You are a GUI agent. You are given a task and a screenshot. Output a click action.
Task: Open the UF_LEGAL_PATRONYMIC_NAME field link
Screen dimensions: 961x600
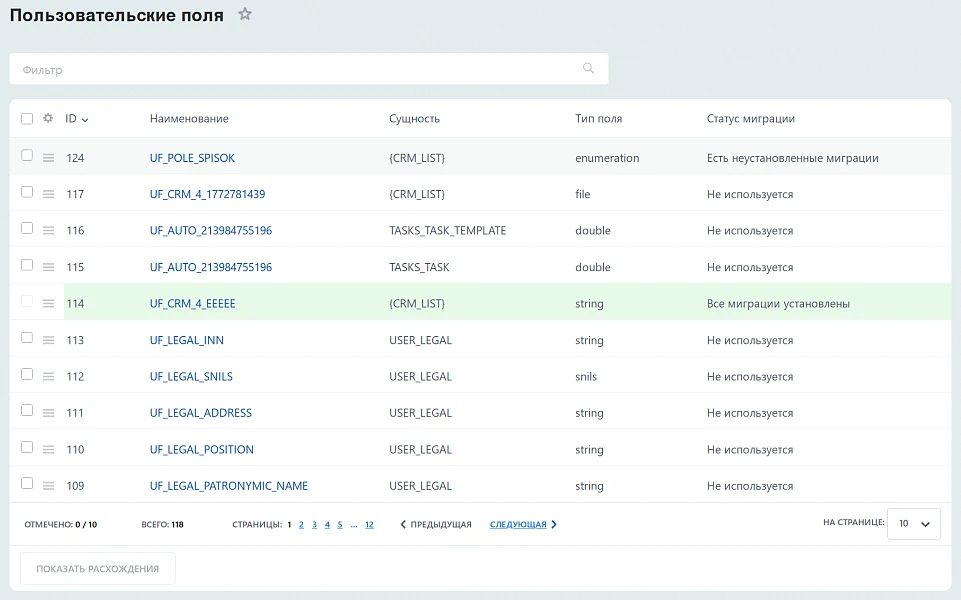tap(229, 486)
